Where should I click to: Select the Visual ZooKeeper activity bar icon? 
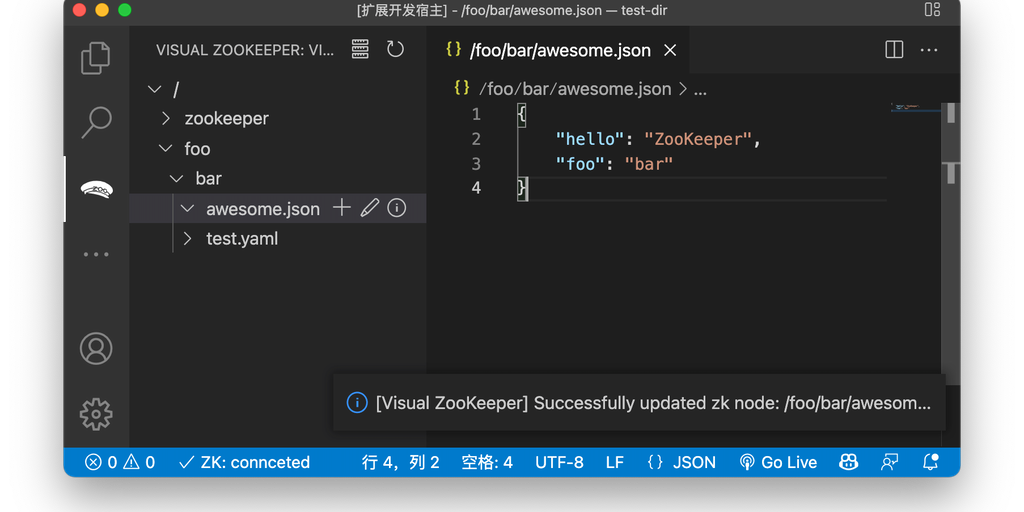pos(96,189)
